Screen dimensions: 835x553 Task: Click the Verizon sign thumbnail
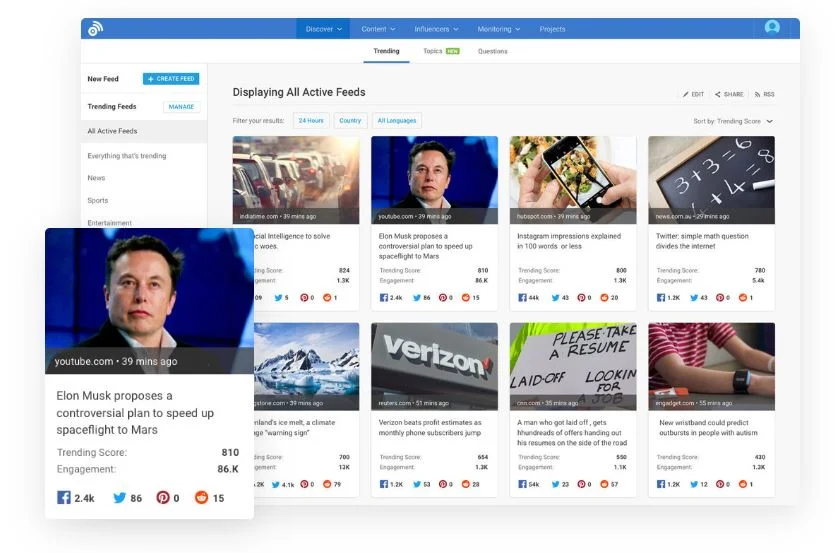(434, 366)
